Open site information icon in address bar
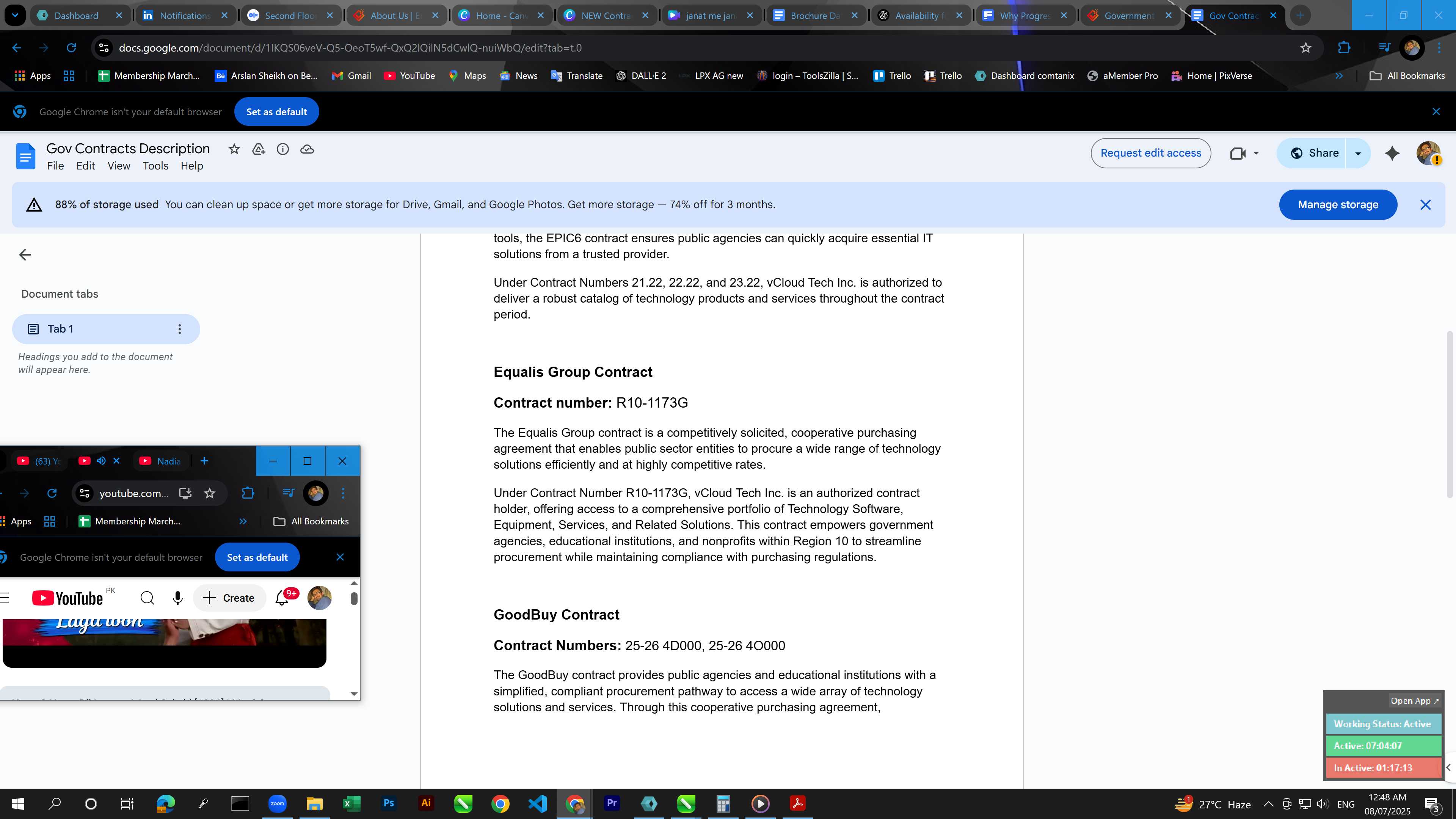 104,48
